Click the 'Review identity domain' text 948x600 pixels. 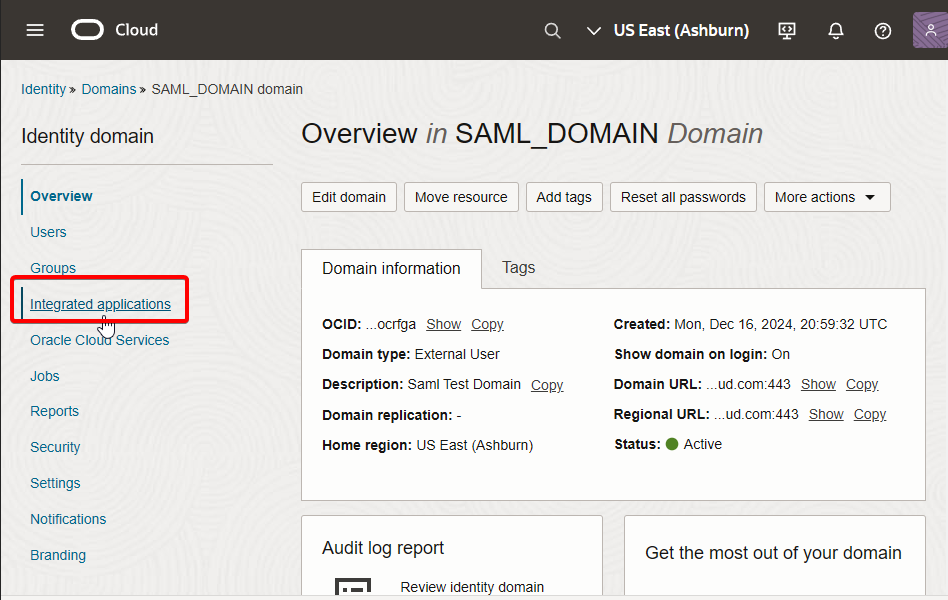pos(472,587)
